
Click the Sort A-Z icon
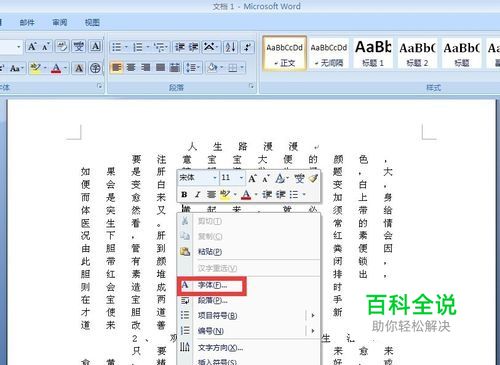pos(230,47)
